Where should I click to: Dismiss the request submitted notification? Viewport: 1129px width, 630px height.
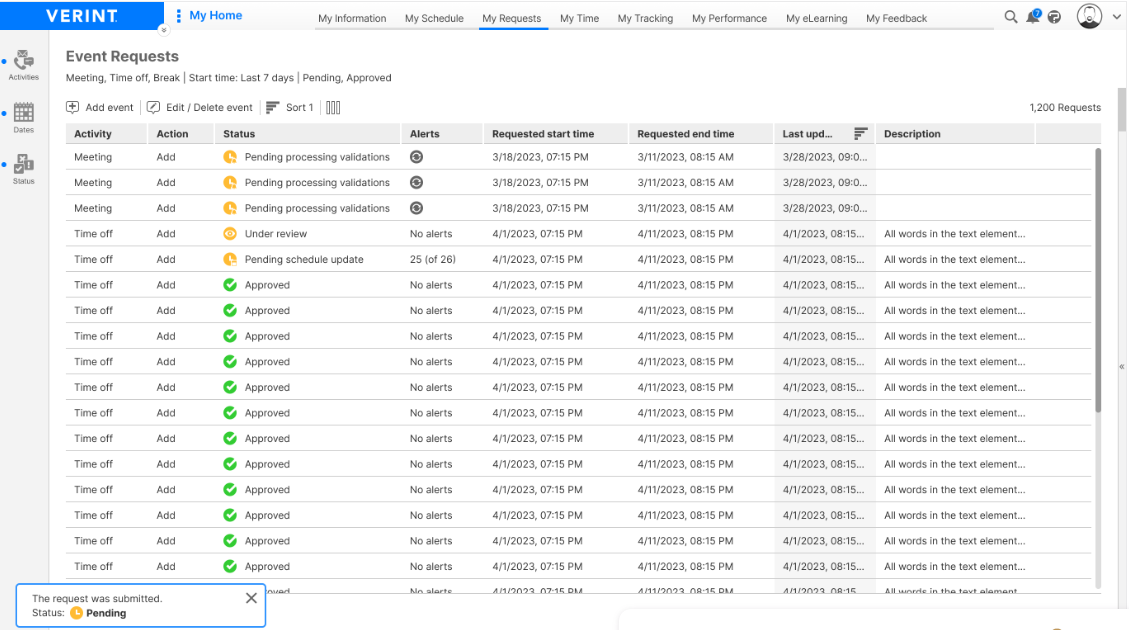(x=251, y=597)
